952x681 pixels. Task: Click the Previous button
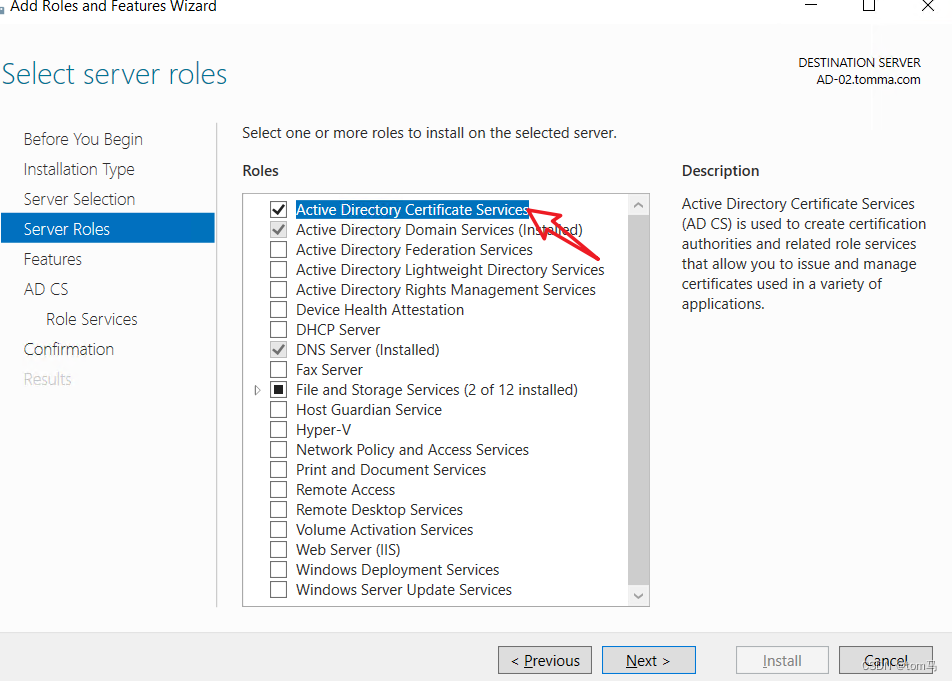[545, 660]
